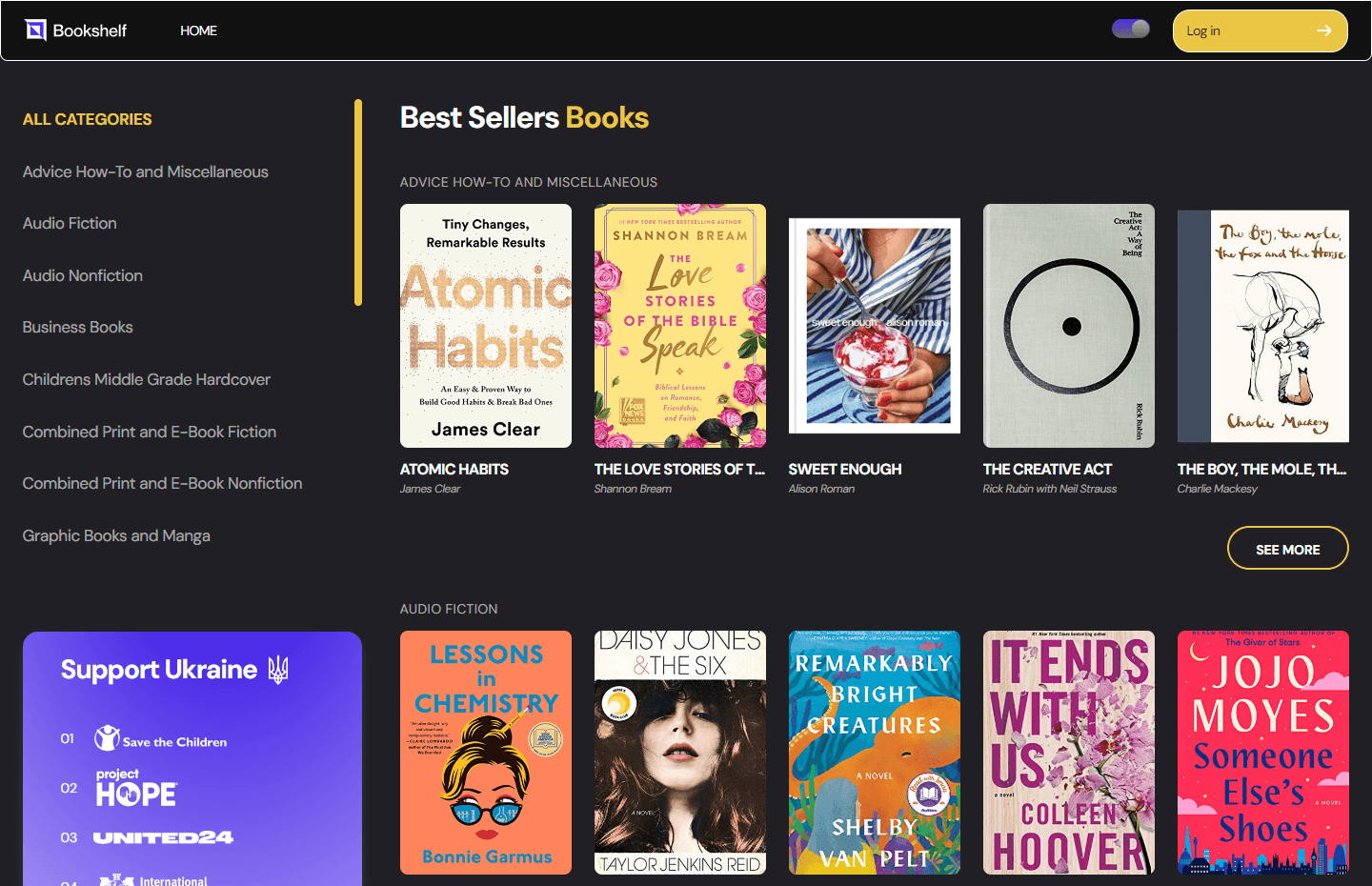The height and width of the screenshot is (886, 1372).
Task: Click the Ukraine trident emblem icon
Action: click(278, 670)
